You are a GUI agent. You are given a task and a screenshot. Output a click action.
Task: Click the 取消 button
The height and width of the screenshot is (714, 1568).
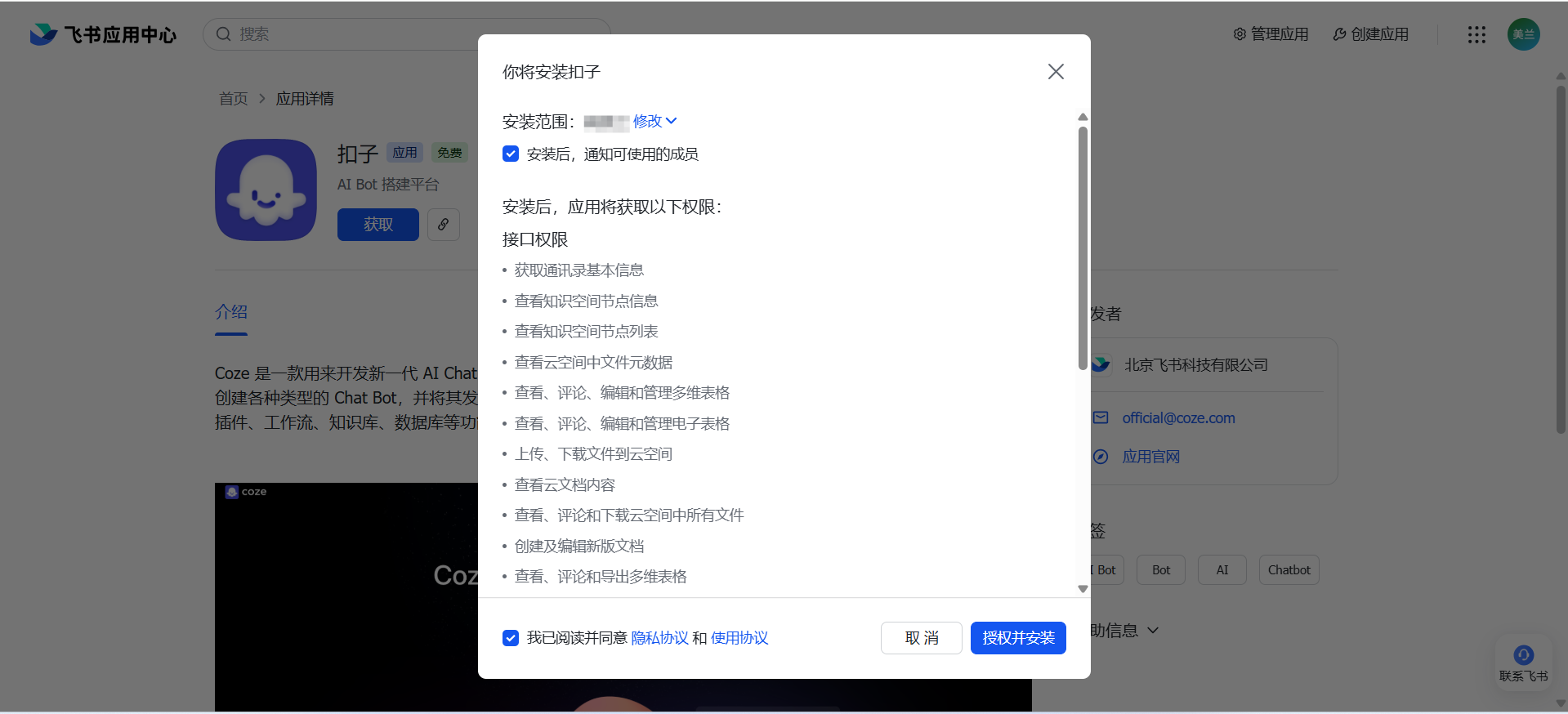point(922,638)
